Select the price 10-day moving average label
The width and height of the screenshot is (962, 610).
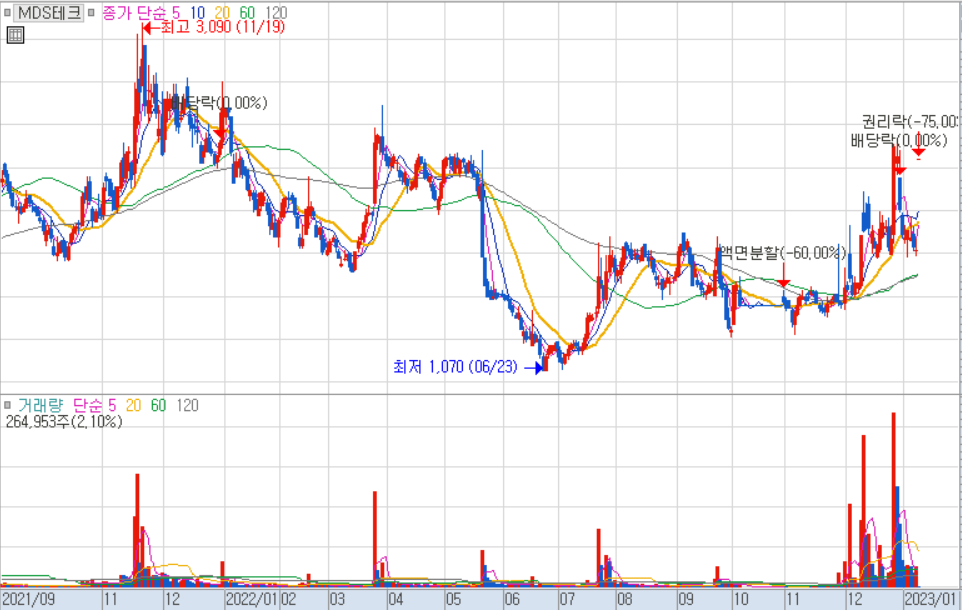(198, 12)
